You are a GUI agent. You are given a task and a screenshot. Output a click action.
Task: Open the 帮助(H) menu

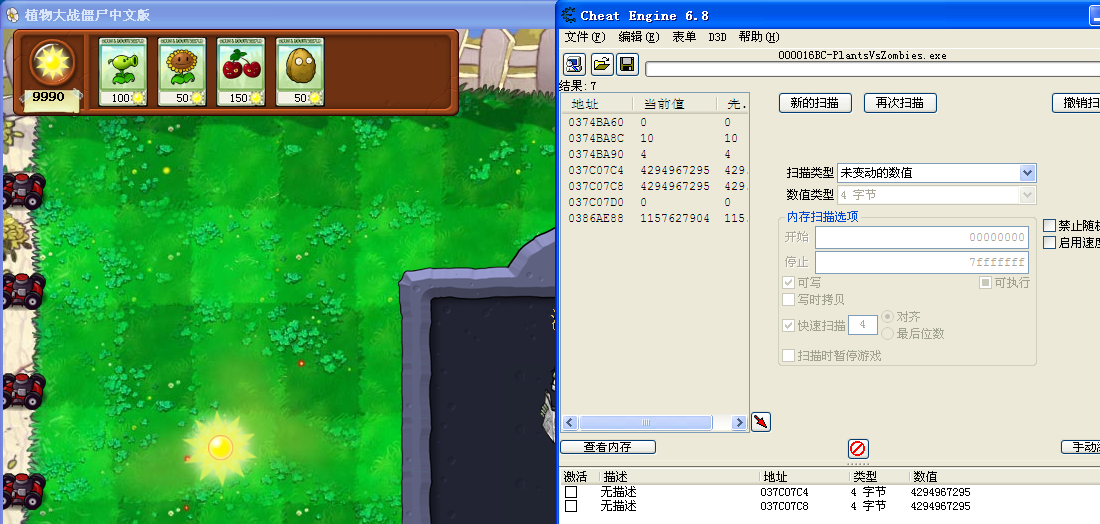(759, 37)
